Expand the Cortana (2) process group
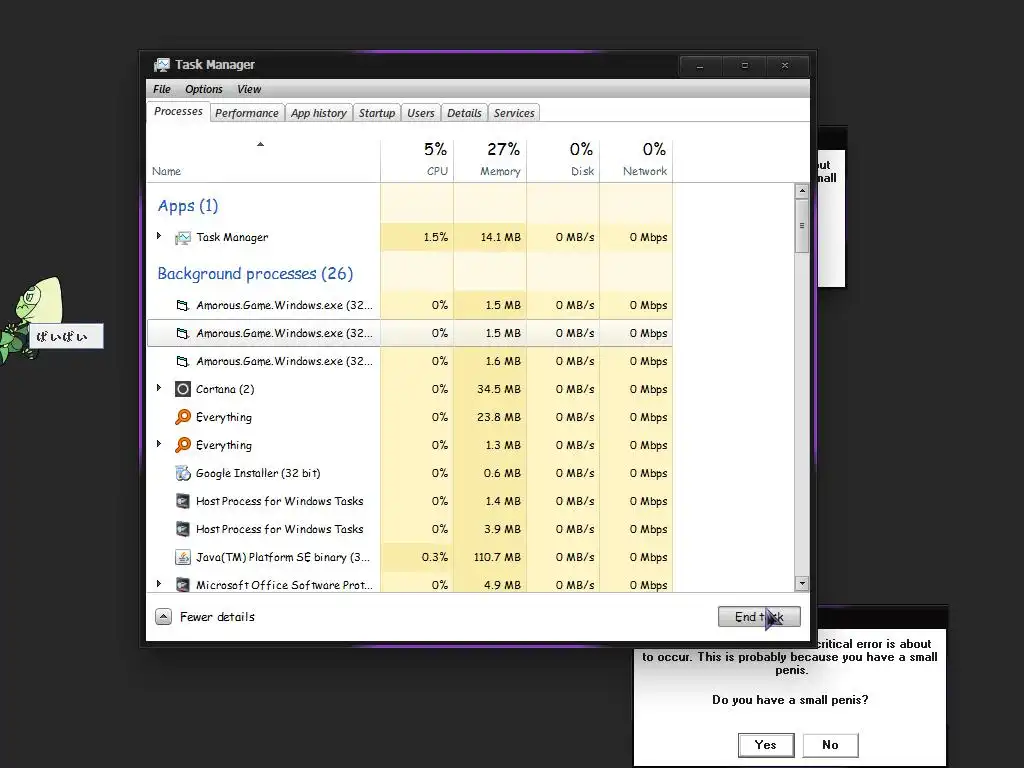 159,388
